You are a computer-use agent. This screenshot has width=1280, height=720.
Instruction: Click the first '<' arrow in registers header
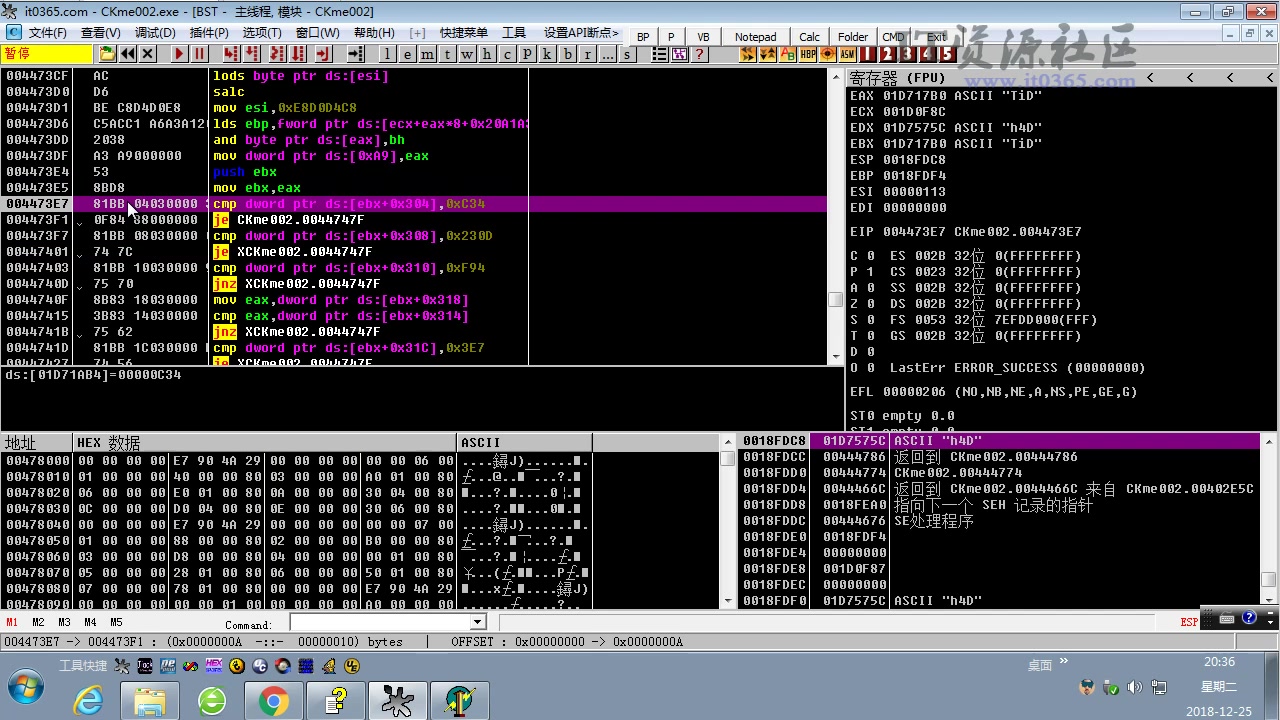click(x=1150, y=77)
